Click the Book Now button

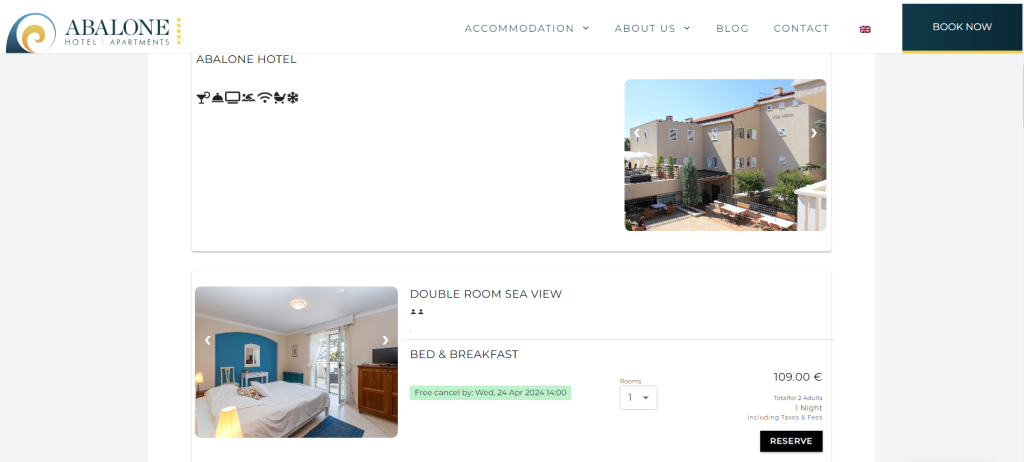tap(962, 27)
